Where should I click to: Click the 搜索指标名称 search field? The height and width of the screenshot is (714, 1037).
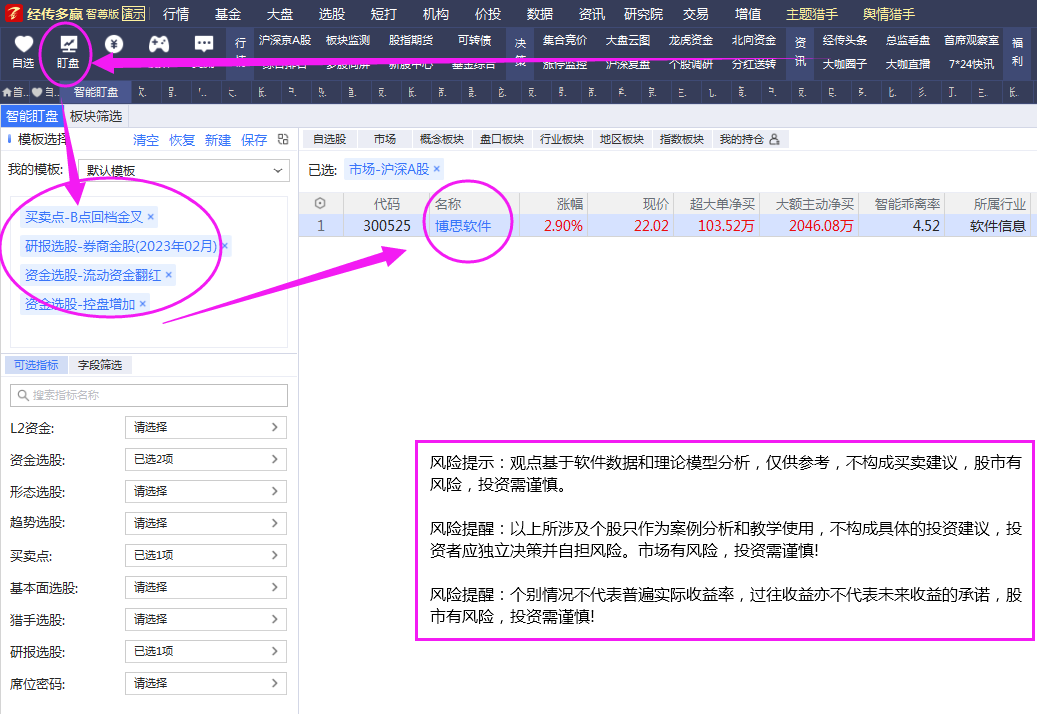coord(149,395)
